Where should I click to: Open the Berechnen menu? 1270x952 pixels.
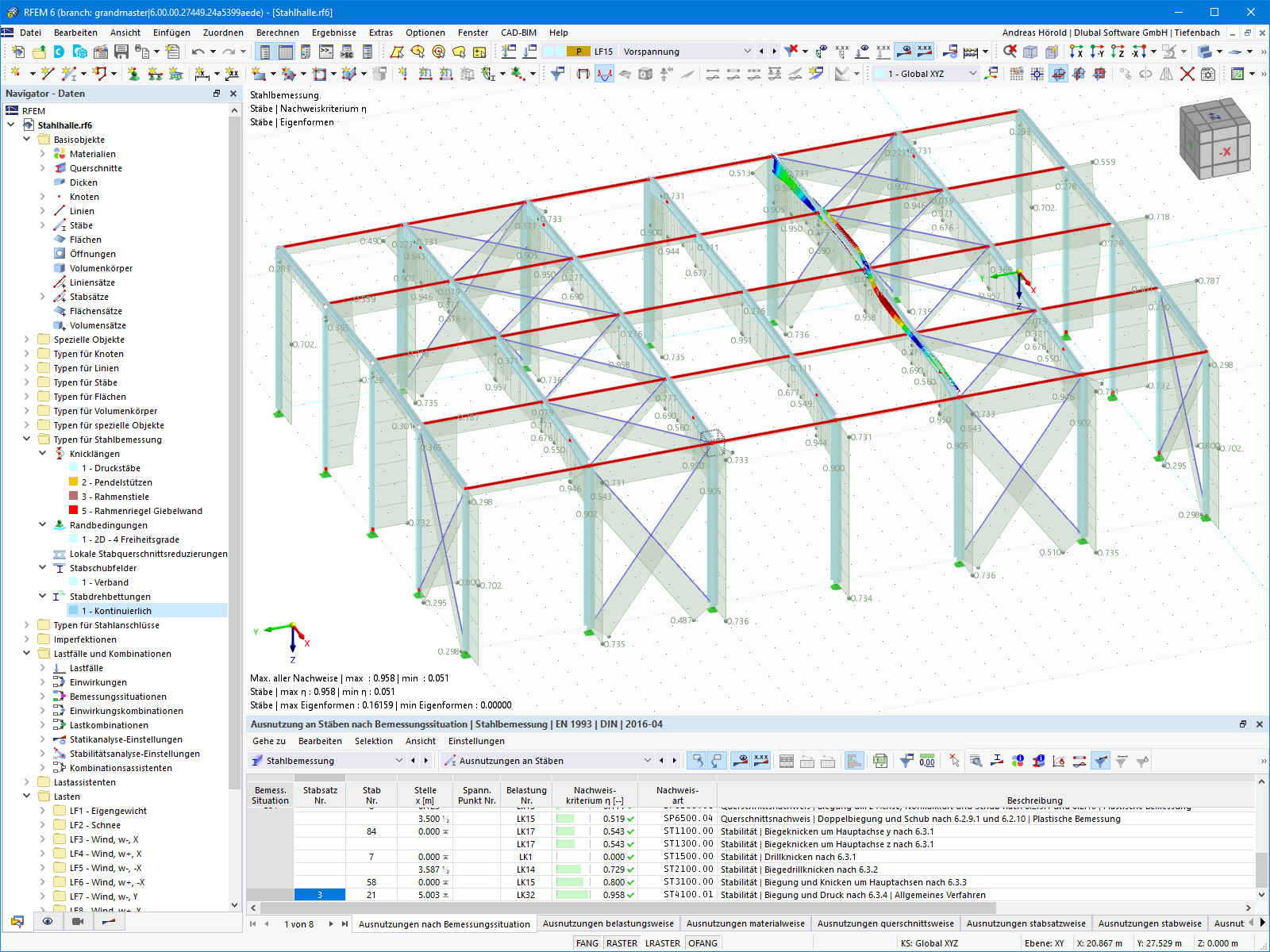[x=277, y=33]
